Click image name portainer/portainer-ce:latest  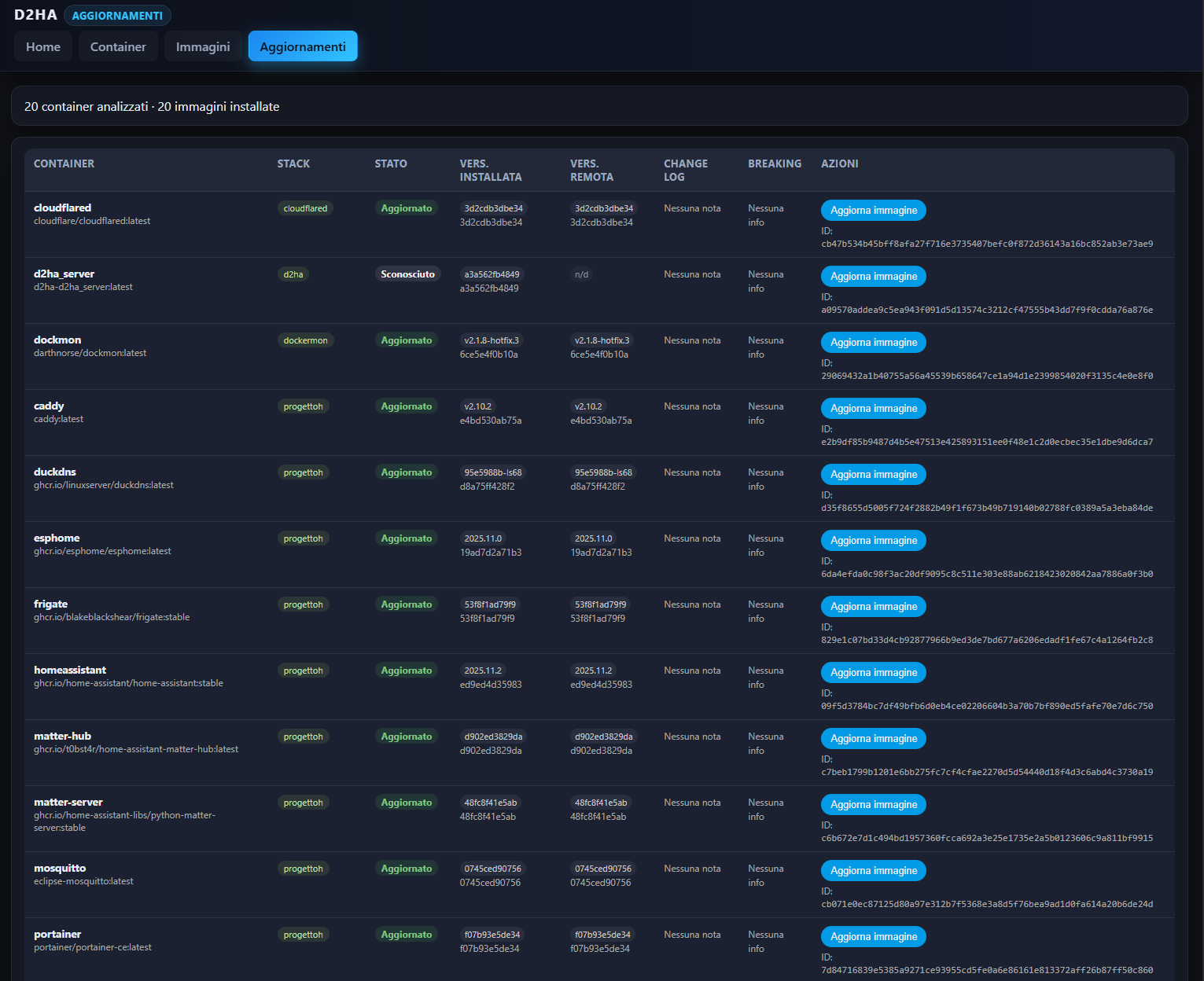[93, 947]
